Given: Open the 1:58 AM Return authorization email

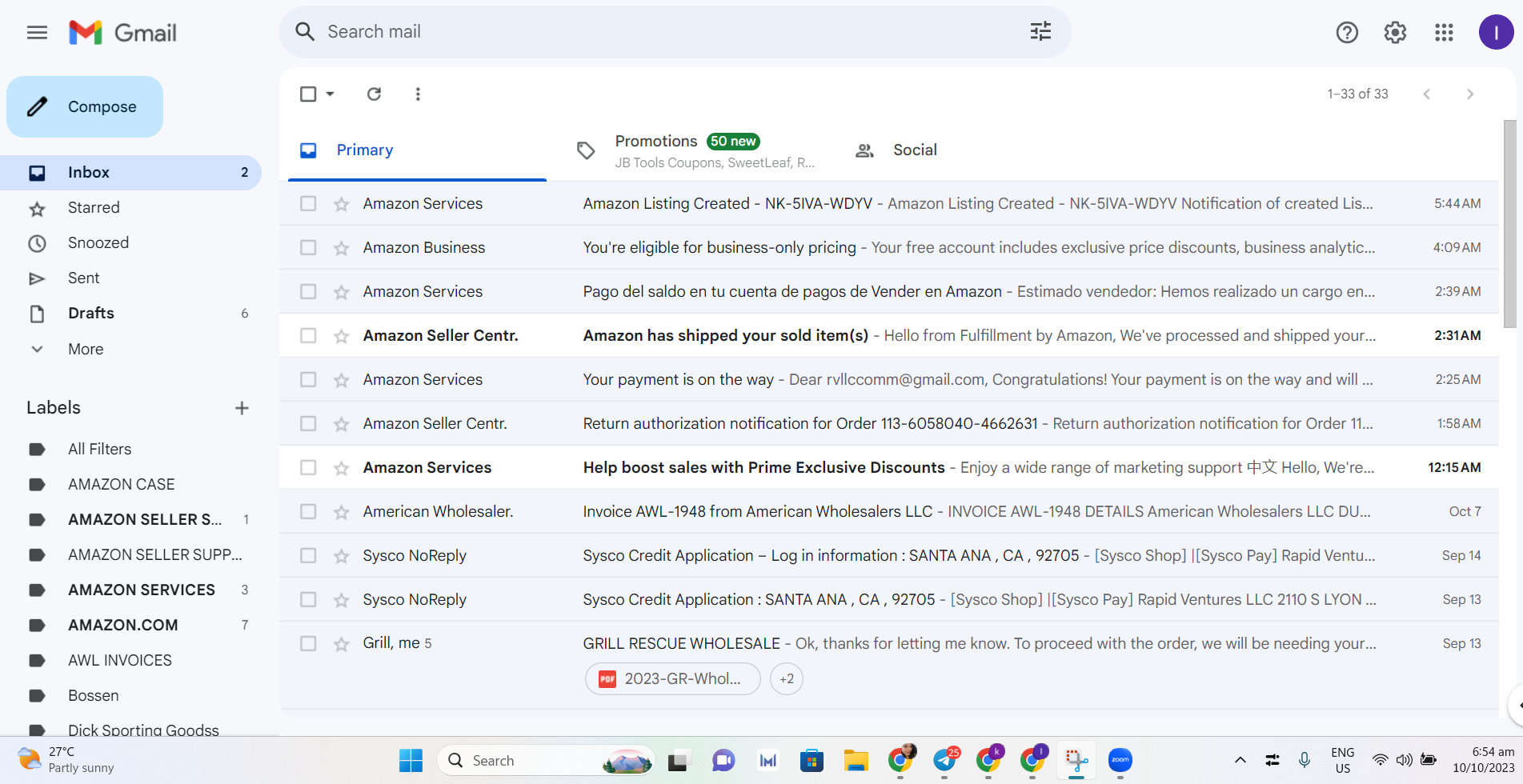Looking at the screenshot, I should [888, 423].
